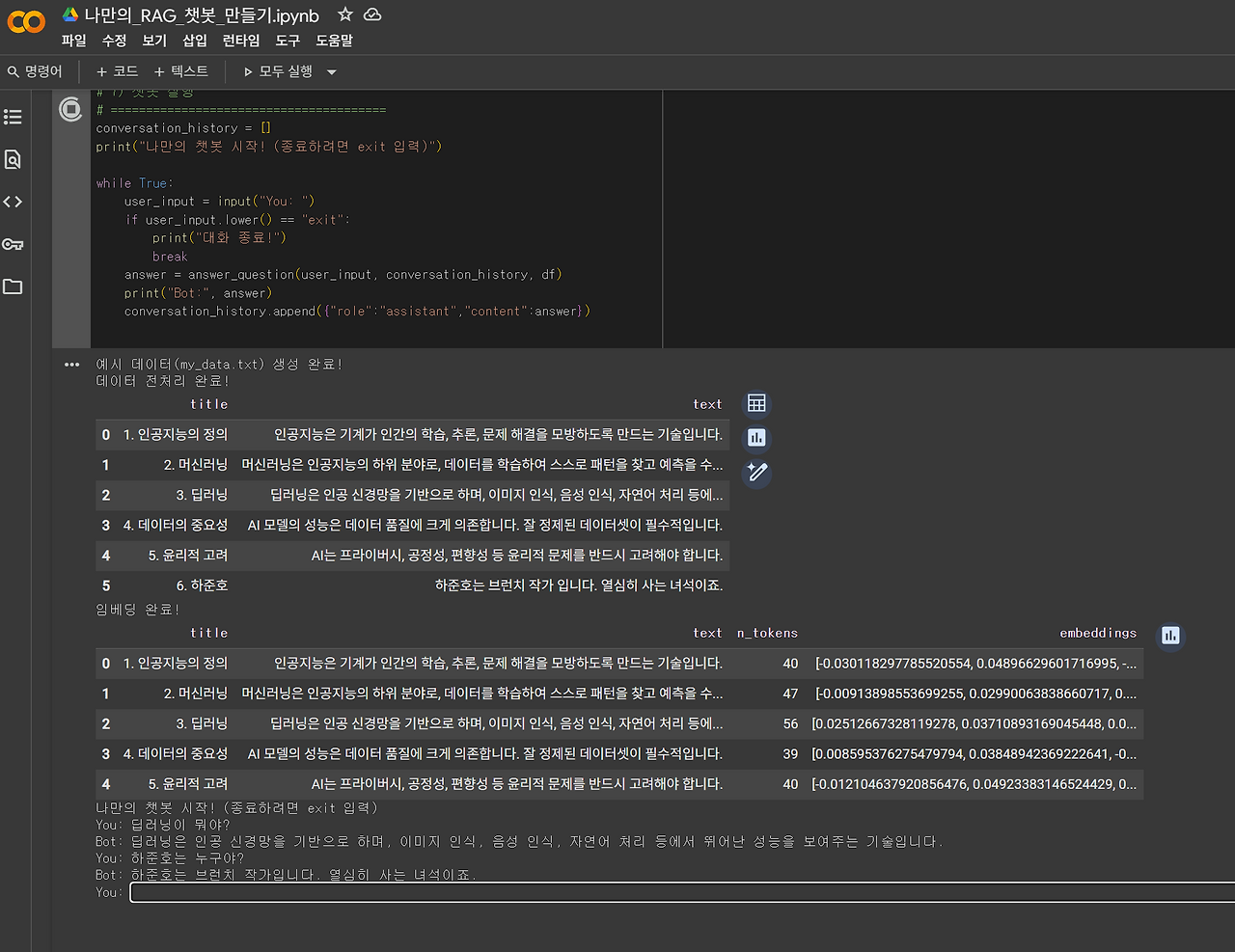Expand the dropdown next to 모두 실행

(x=331, y=71)
